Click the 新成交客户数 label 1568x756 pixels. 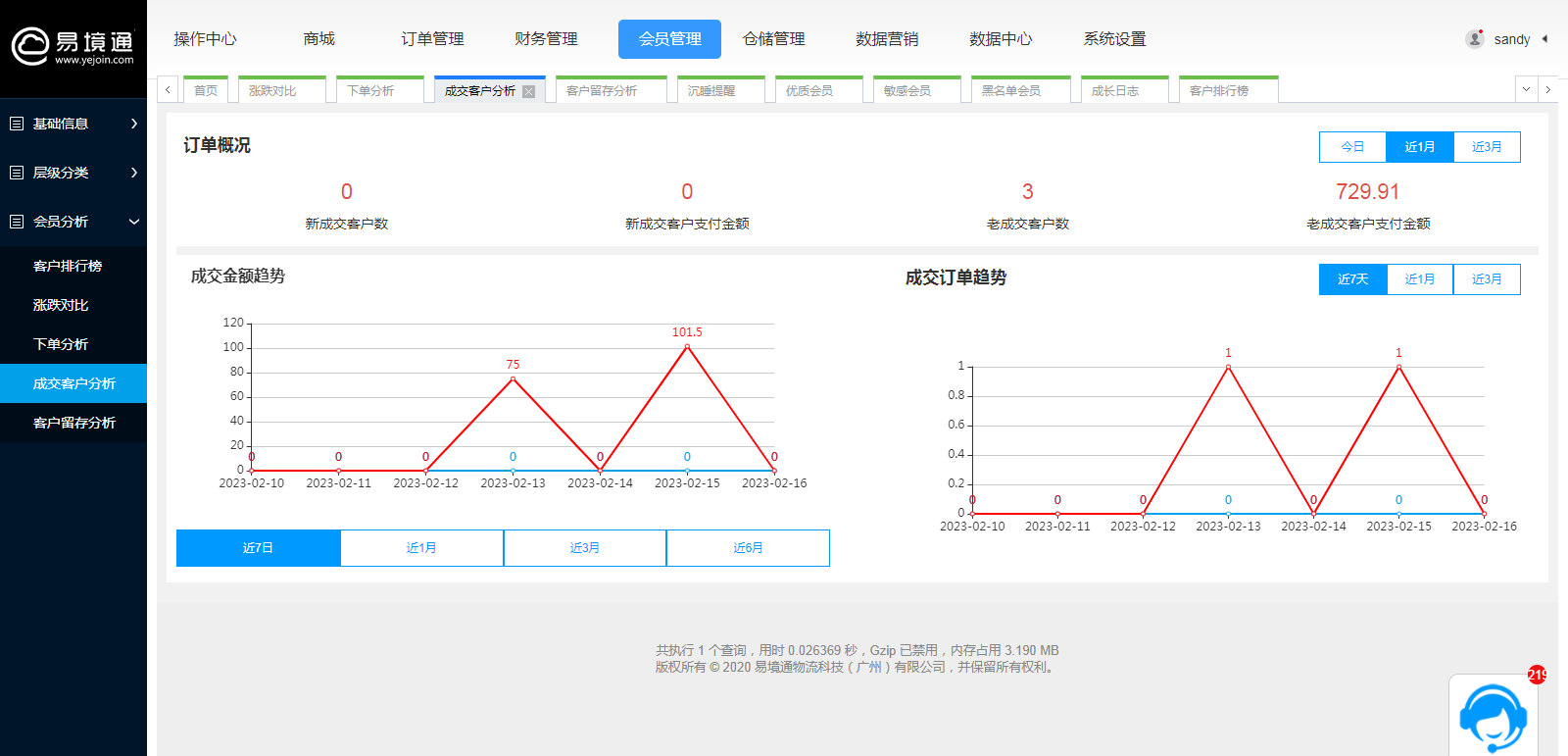tap(346, 224)
